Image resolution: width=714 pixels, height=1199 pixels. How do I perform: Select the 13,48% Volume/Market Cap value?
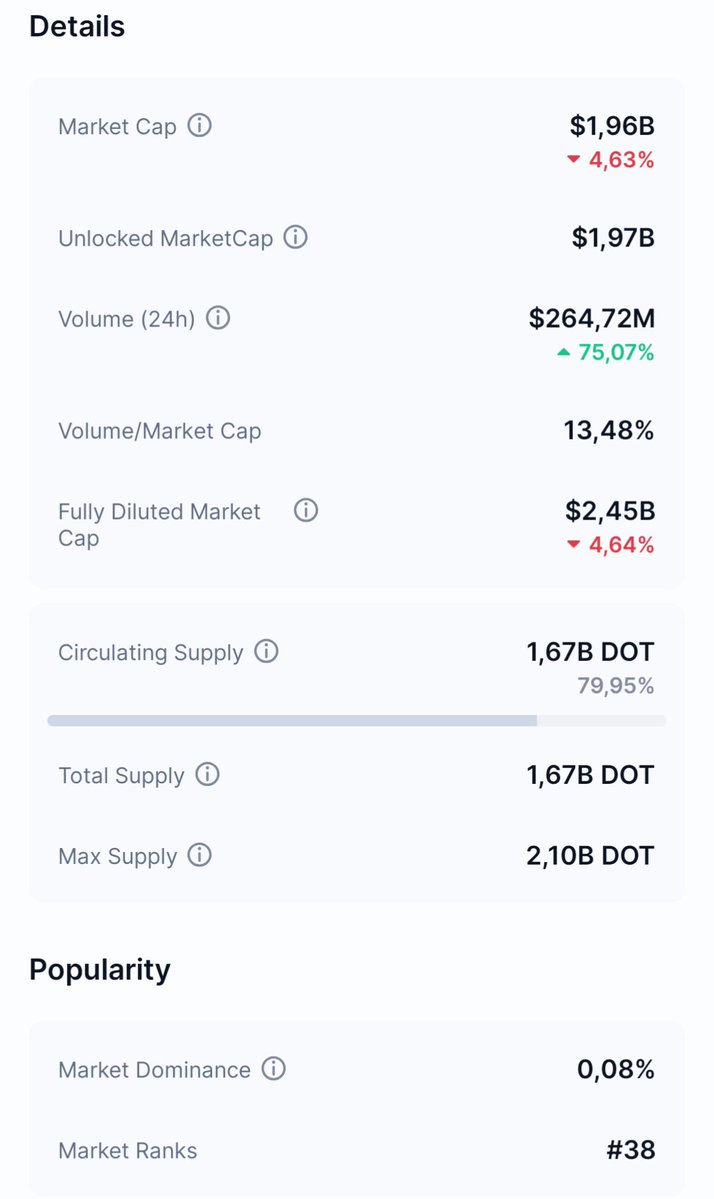tap(609, 431)
